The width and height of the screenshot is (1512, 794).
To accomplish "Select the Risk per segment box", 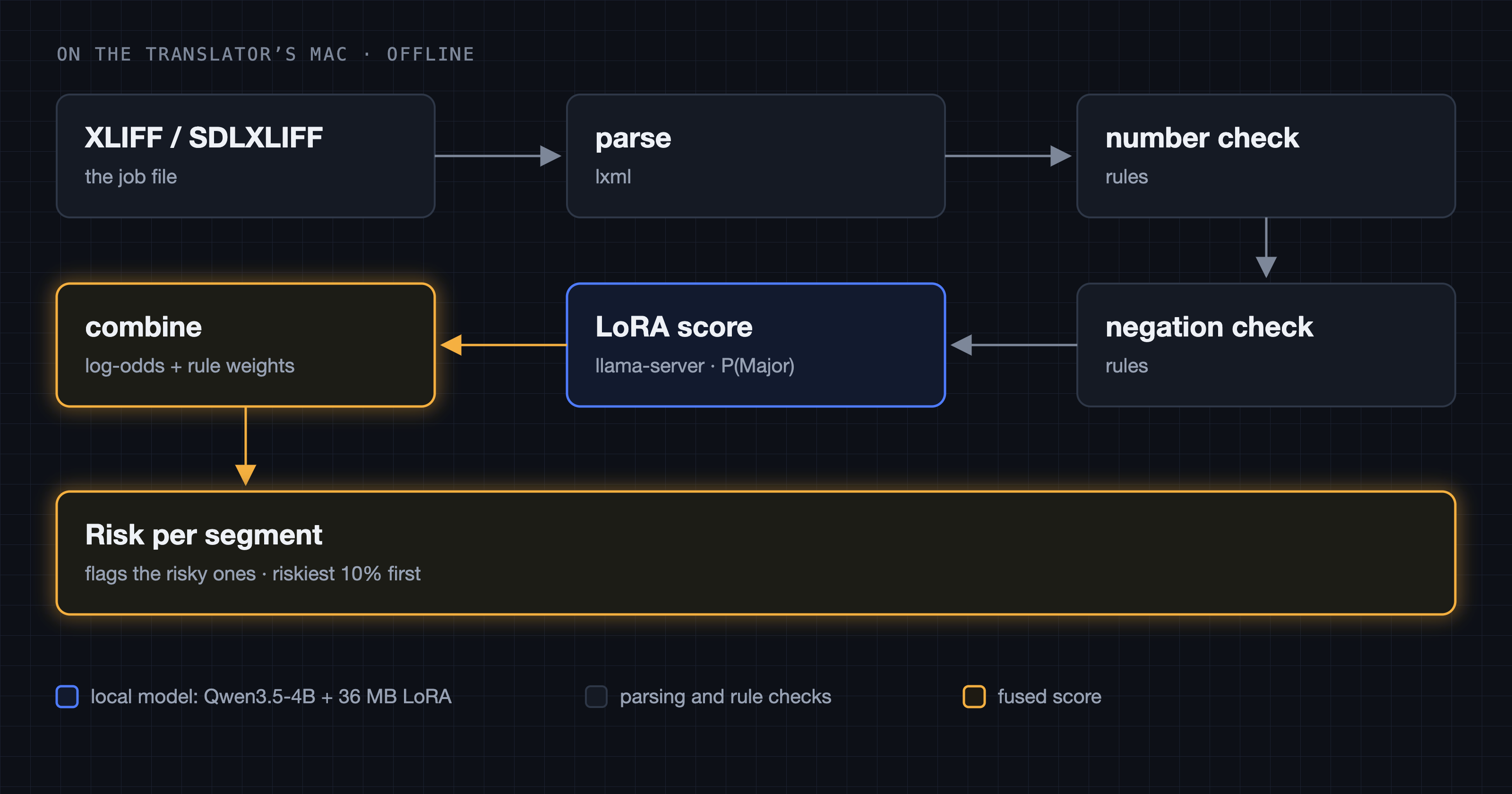I will coord(756,552).
